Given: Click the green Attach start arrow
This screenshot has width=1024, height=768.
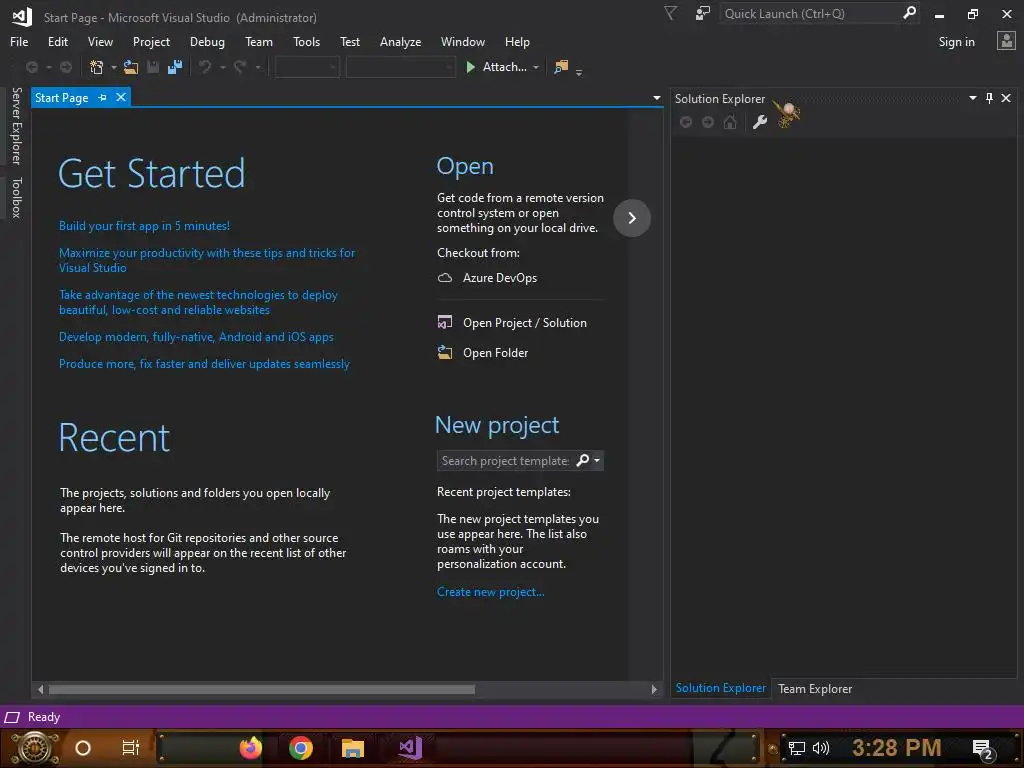Looking at the screenshot, I should pos(470,67).
